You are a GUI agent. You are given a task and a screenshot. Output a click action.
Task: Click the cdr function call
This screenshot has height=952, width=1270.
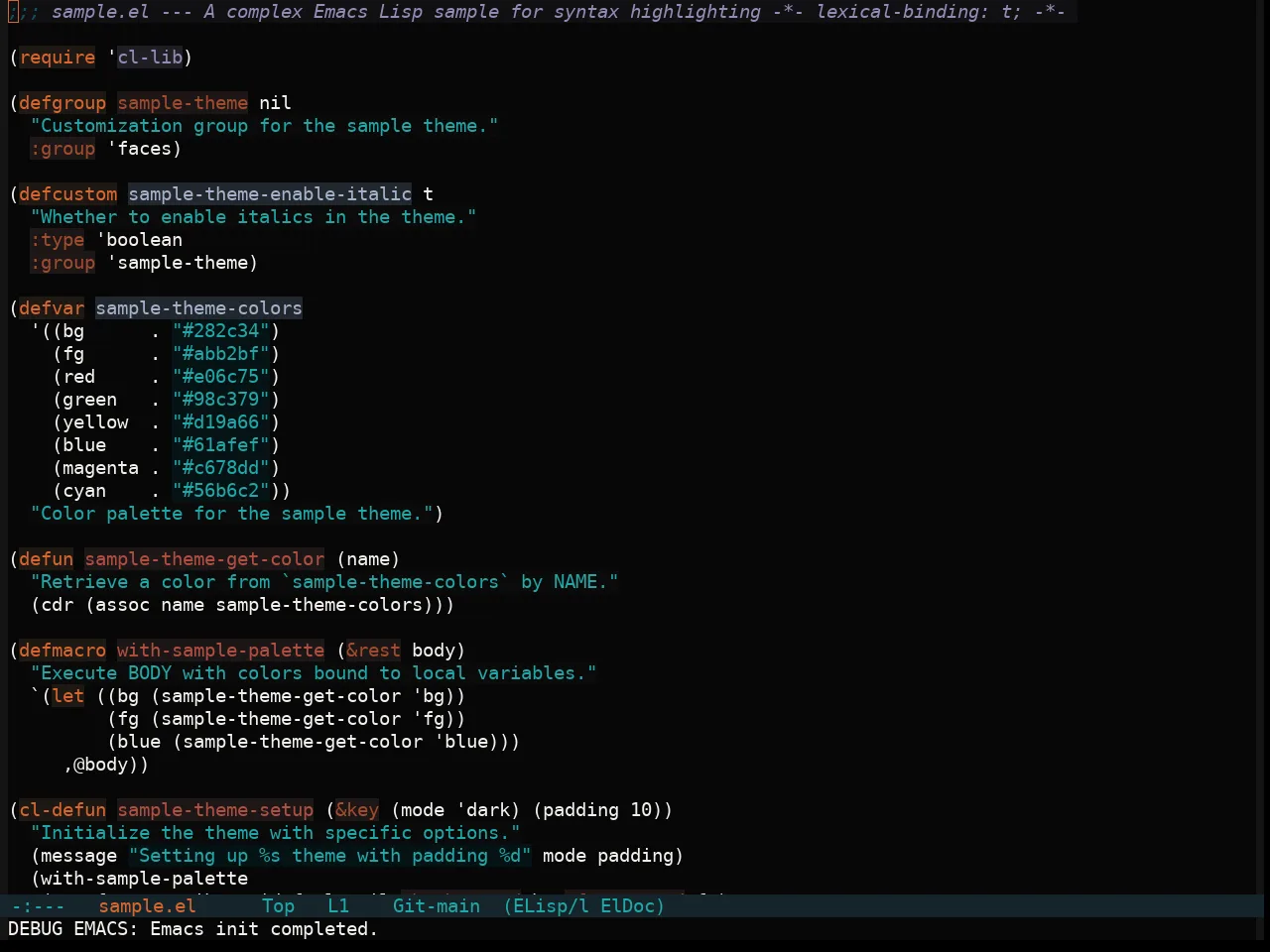58,605
